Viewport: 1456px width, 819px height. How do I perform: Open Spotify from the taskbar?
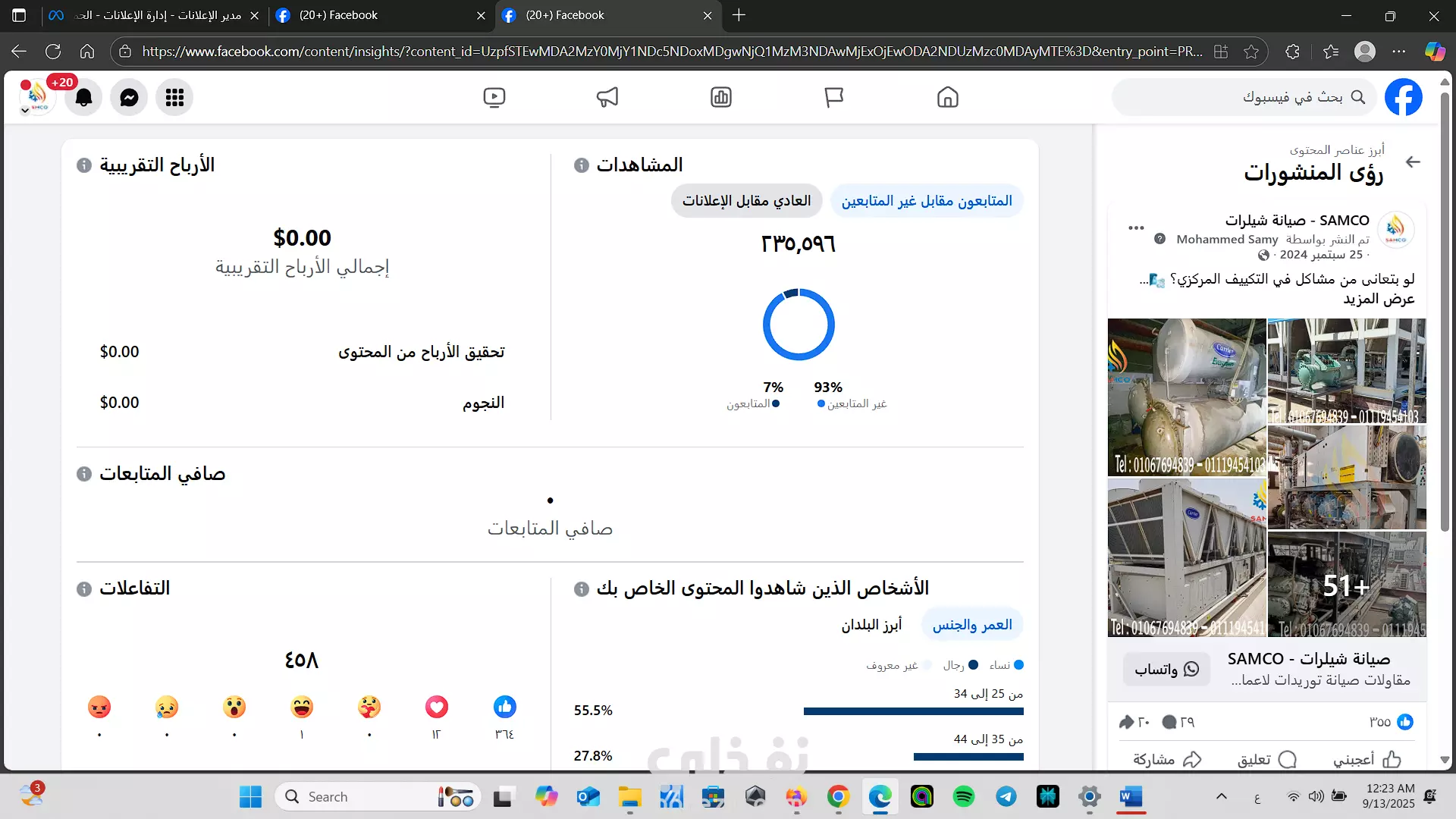tap(964, 797)
